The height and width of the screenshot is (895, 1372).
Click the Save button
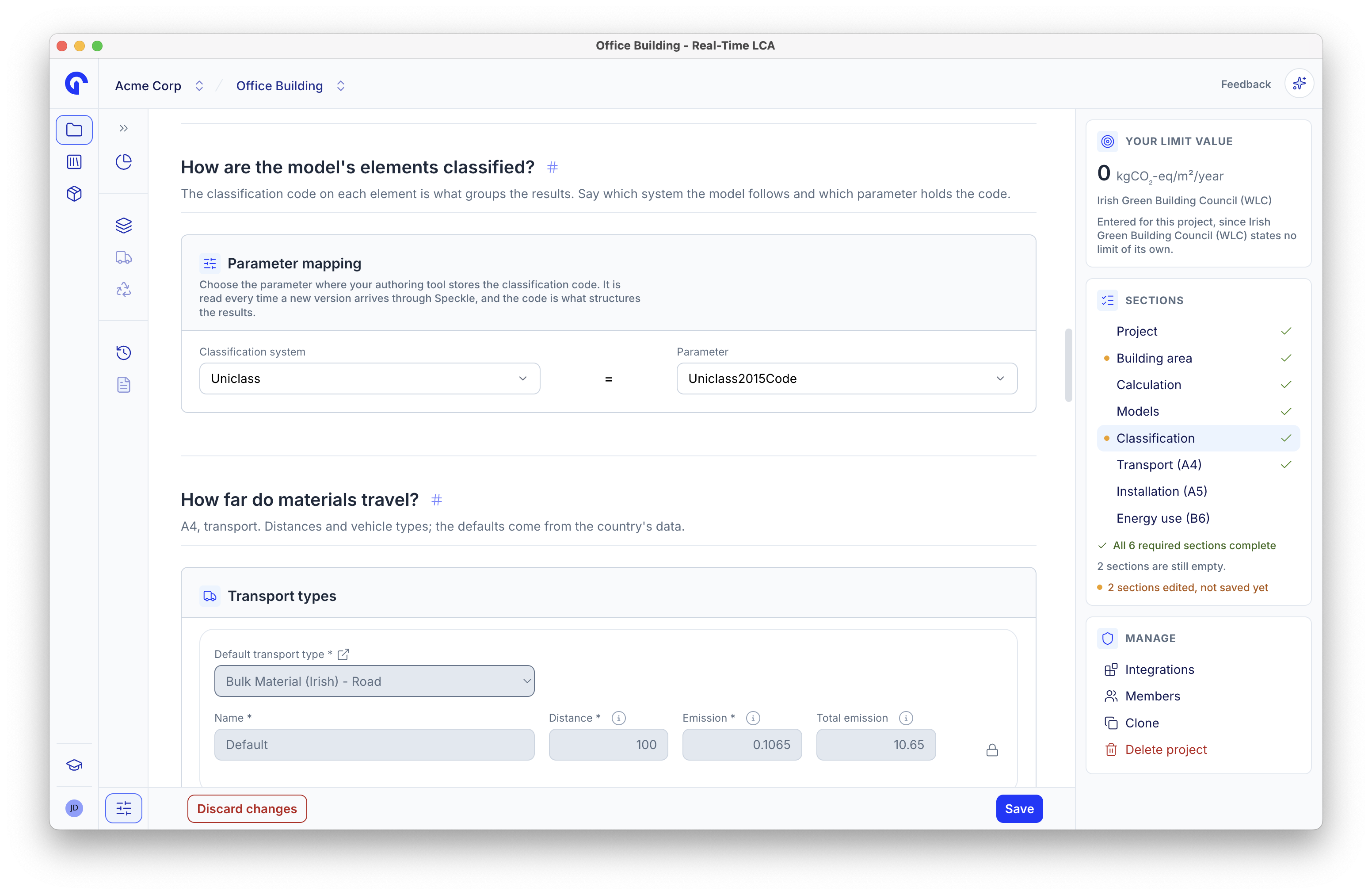tap(1019, 808)
